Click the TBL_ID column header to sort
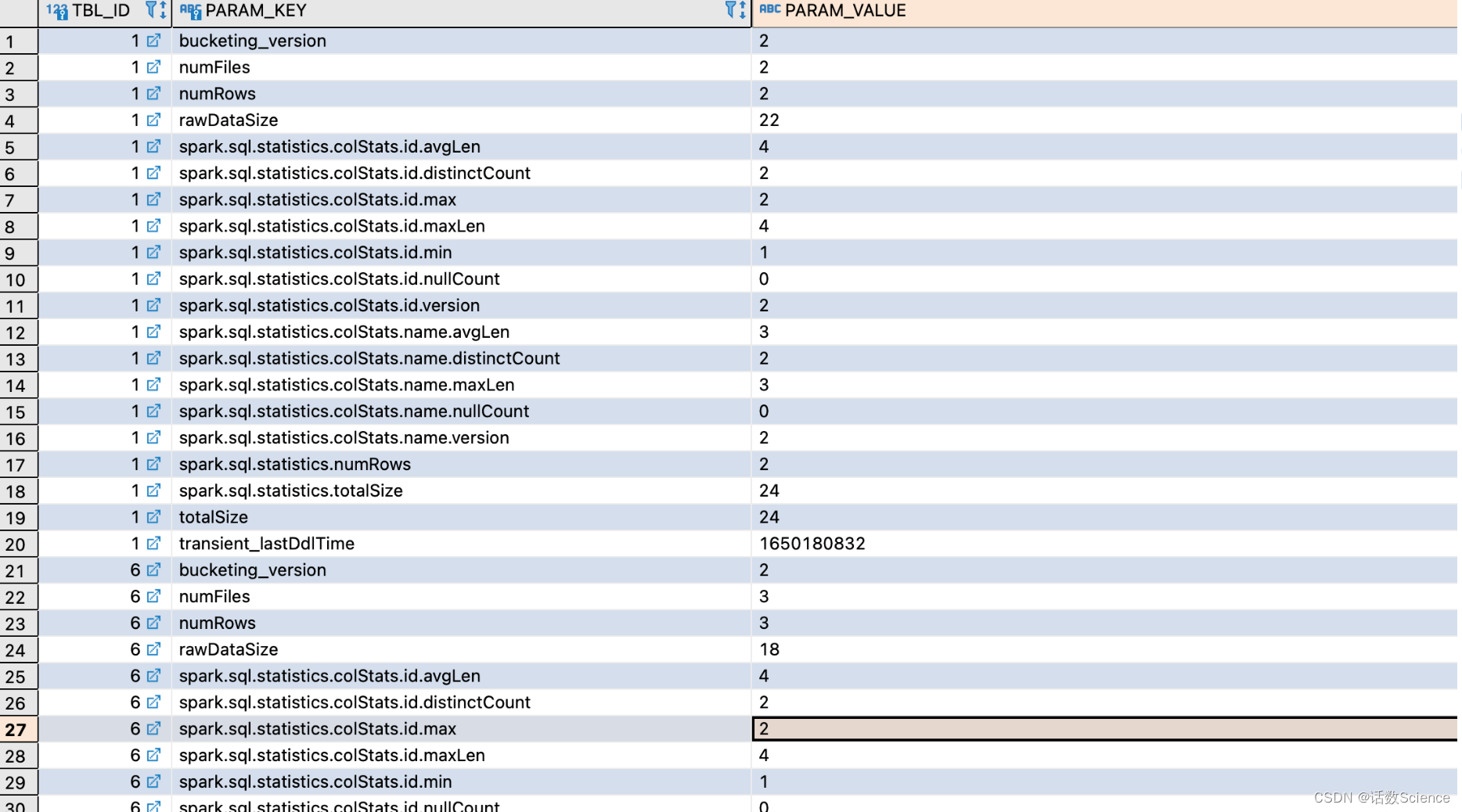 point(100,10)
